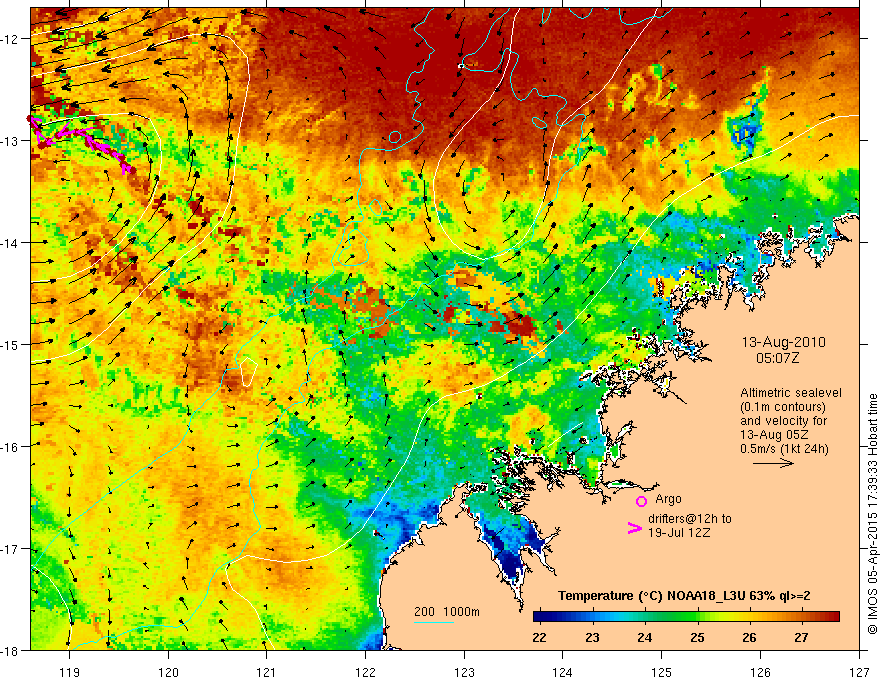This screenshot has height=680, width=880.
Task: Click the "05:07Z" time label
Action: point(777,358)
